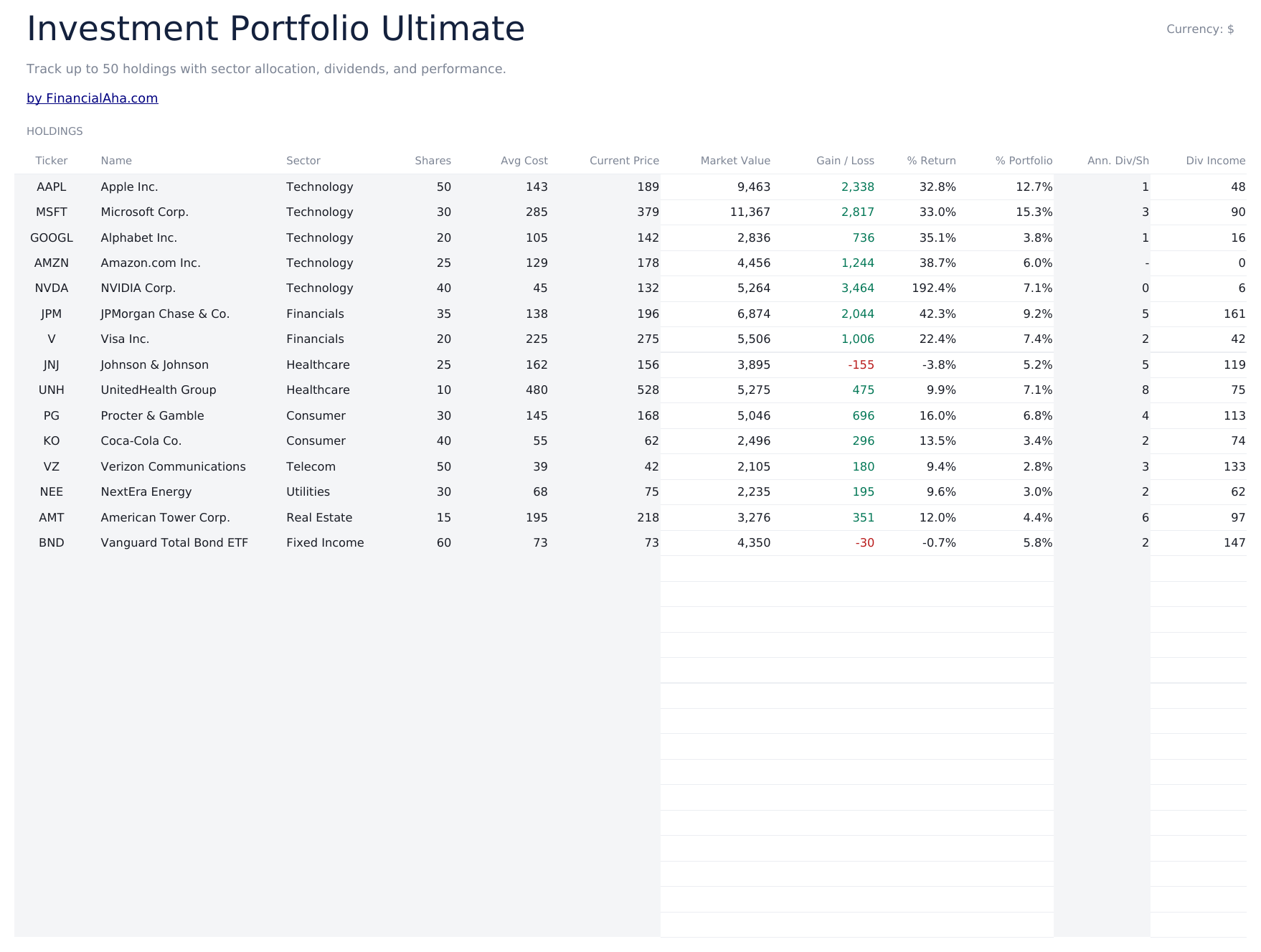Select the JPM ticker cell

[52, 314]
